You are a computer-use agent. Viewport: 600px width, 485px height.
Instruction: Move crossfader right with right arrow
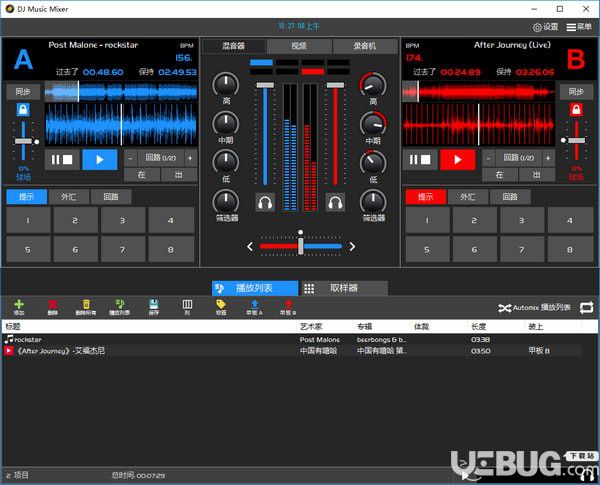click(352, 247)
